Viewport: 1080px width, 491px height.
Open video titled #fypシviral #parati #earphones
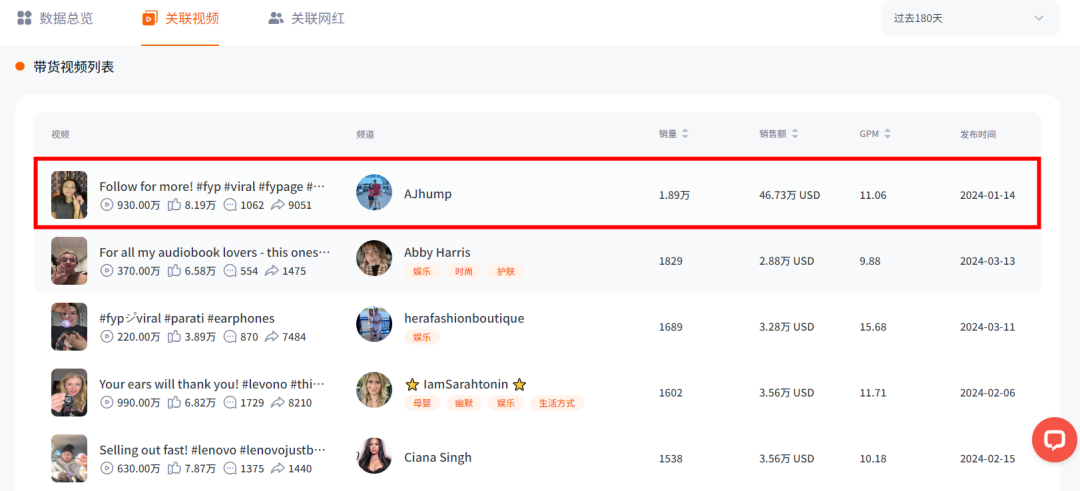[x=187, y=318]
